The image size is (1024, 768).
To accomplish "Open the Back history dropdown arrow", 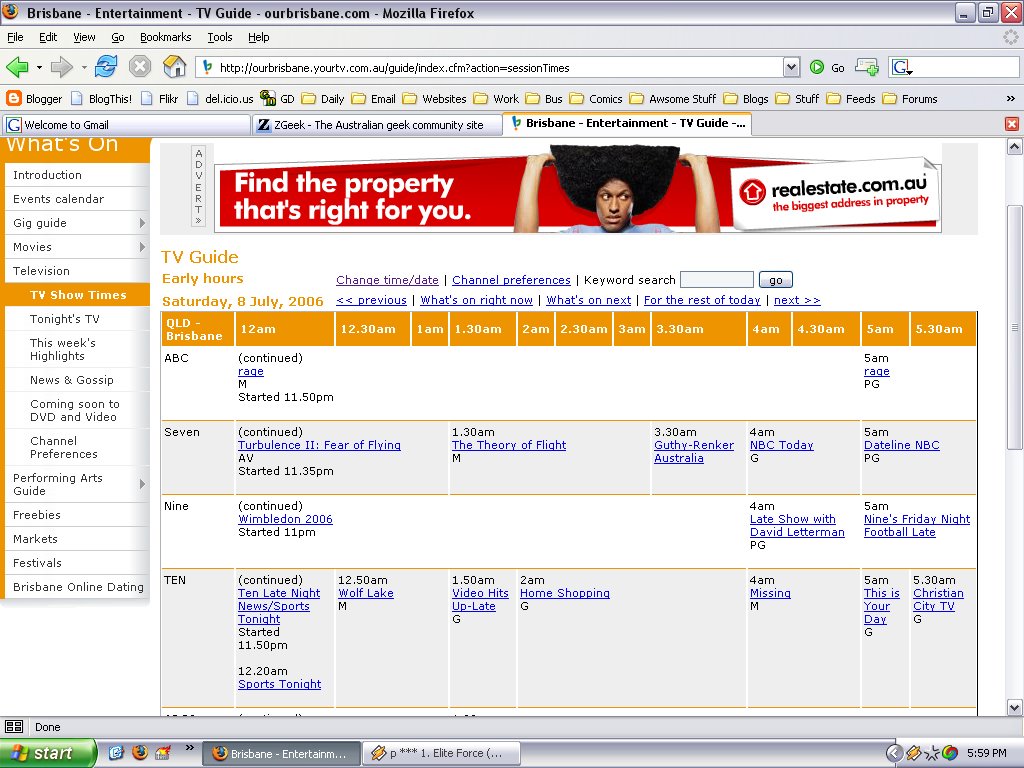I will click(39, 67).
